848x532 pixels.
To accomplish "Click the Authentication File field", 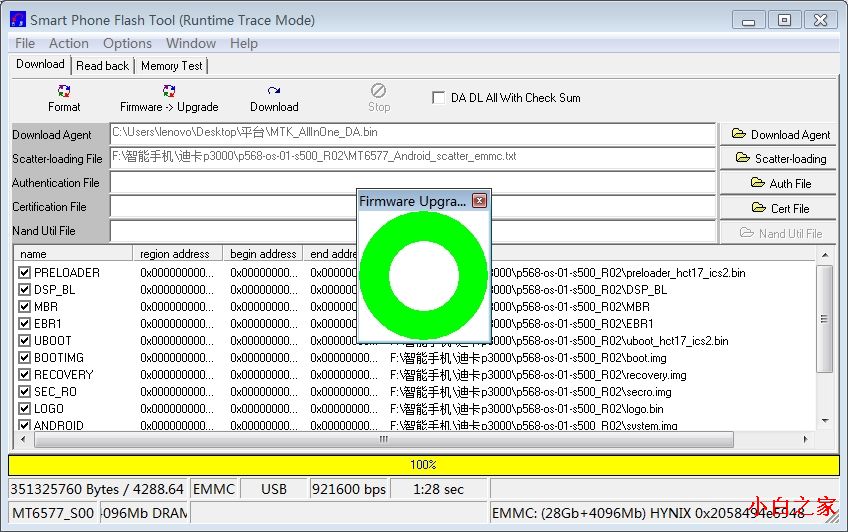I will coord(413,182).
